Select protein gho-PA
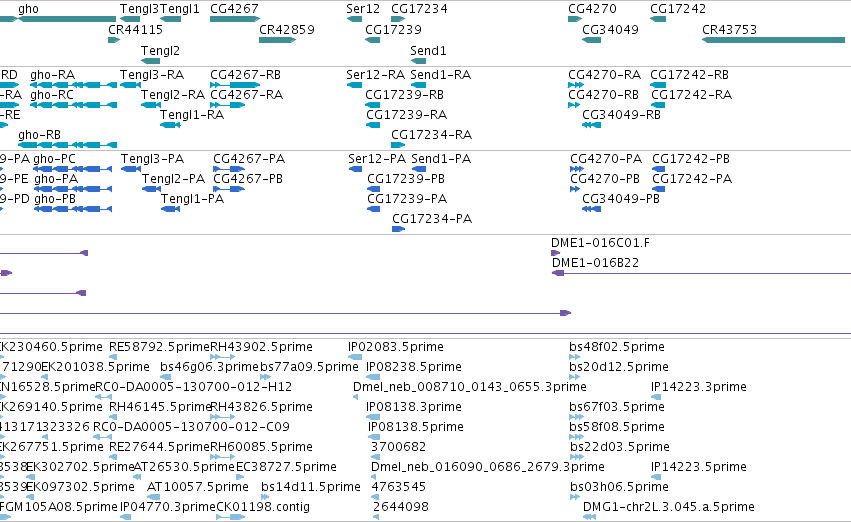The width and height of the screenshot is (851, 522). [56, 179]
